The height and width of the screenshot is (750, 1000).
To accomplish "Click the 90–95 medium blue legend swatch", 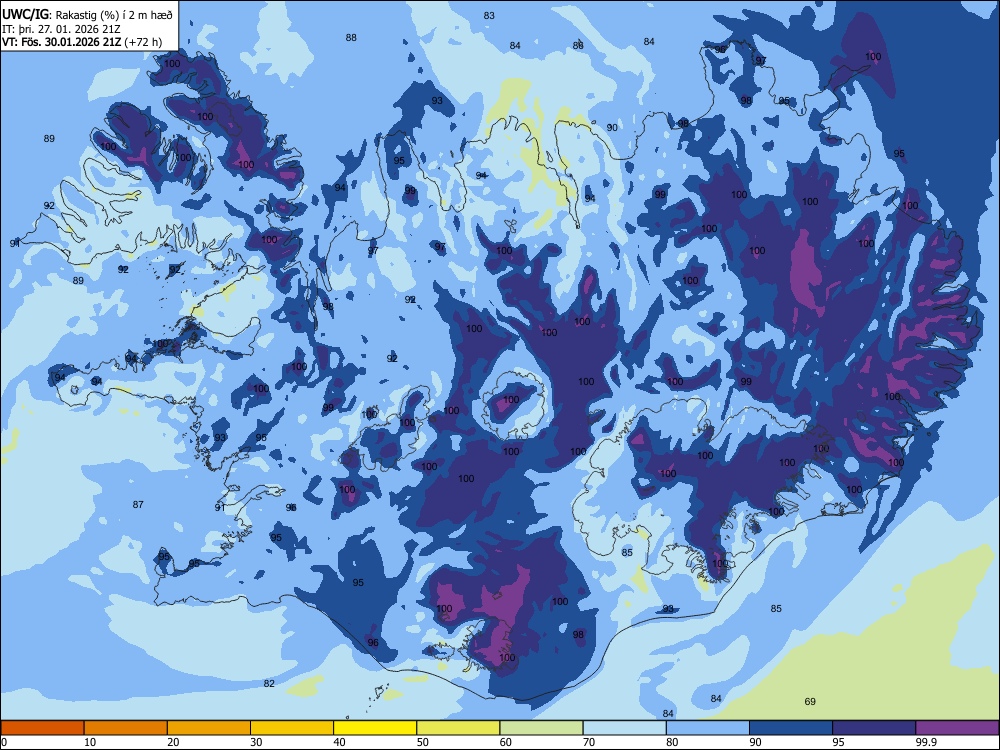I will (x=791, y=728).
